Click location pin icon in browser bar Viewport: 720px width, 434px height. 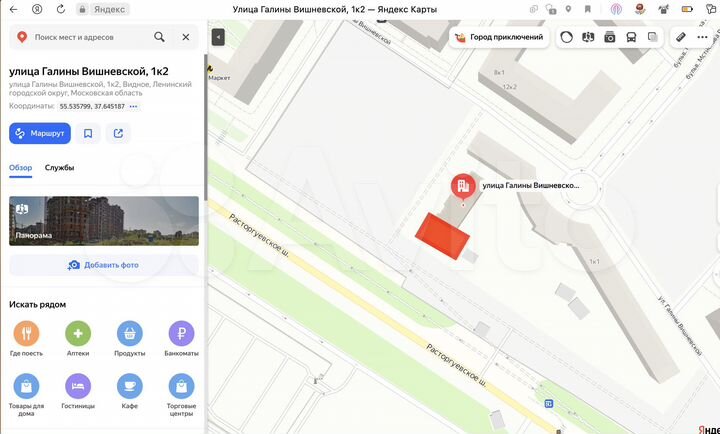tap(568, 9)
